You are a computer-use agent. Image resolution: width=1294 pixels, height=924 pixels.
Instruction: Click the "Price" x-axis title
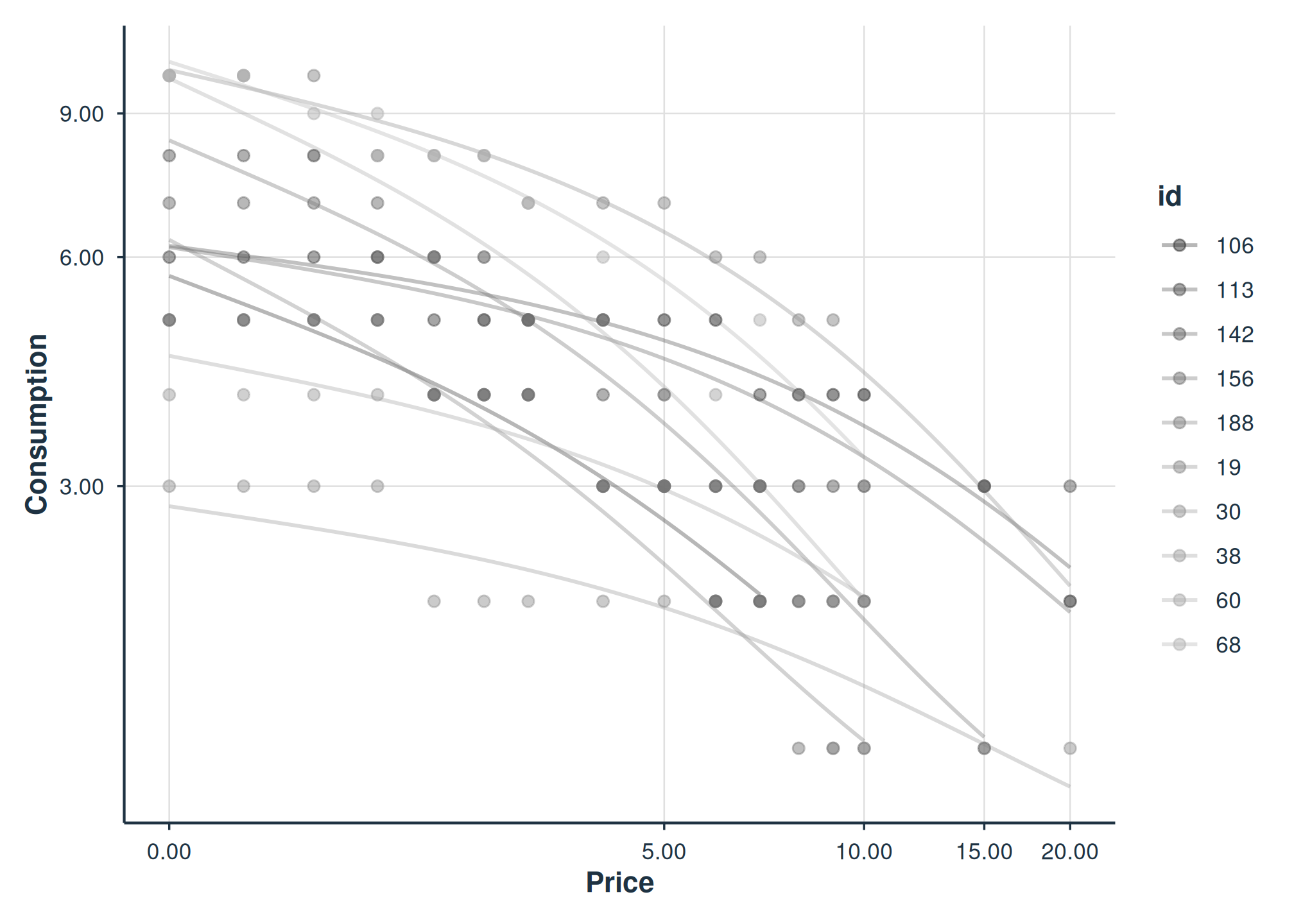click(x=619, y=882)
